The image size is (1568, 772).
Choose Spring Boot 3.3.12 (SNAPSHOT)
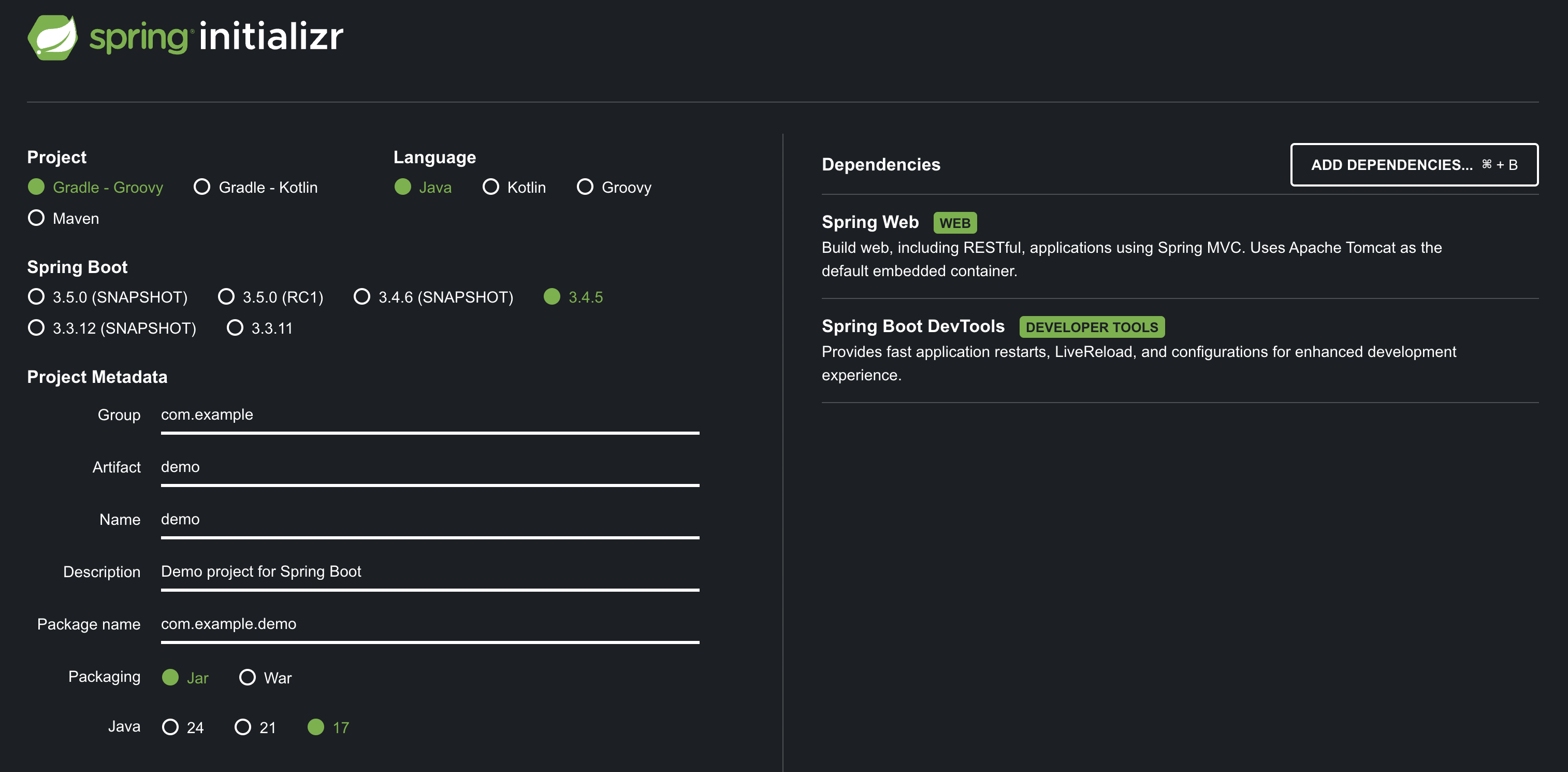tap(112, 327)
